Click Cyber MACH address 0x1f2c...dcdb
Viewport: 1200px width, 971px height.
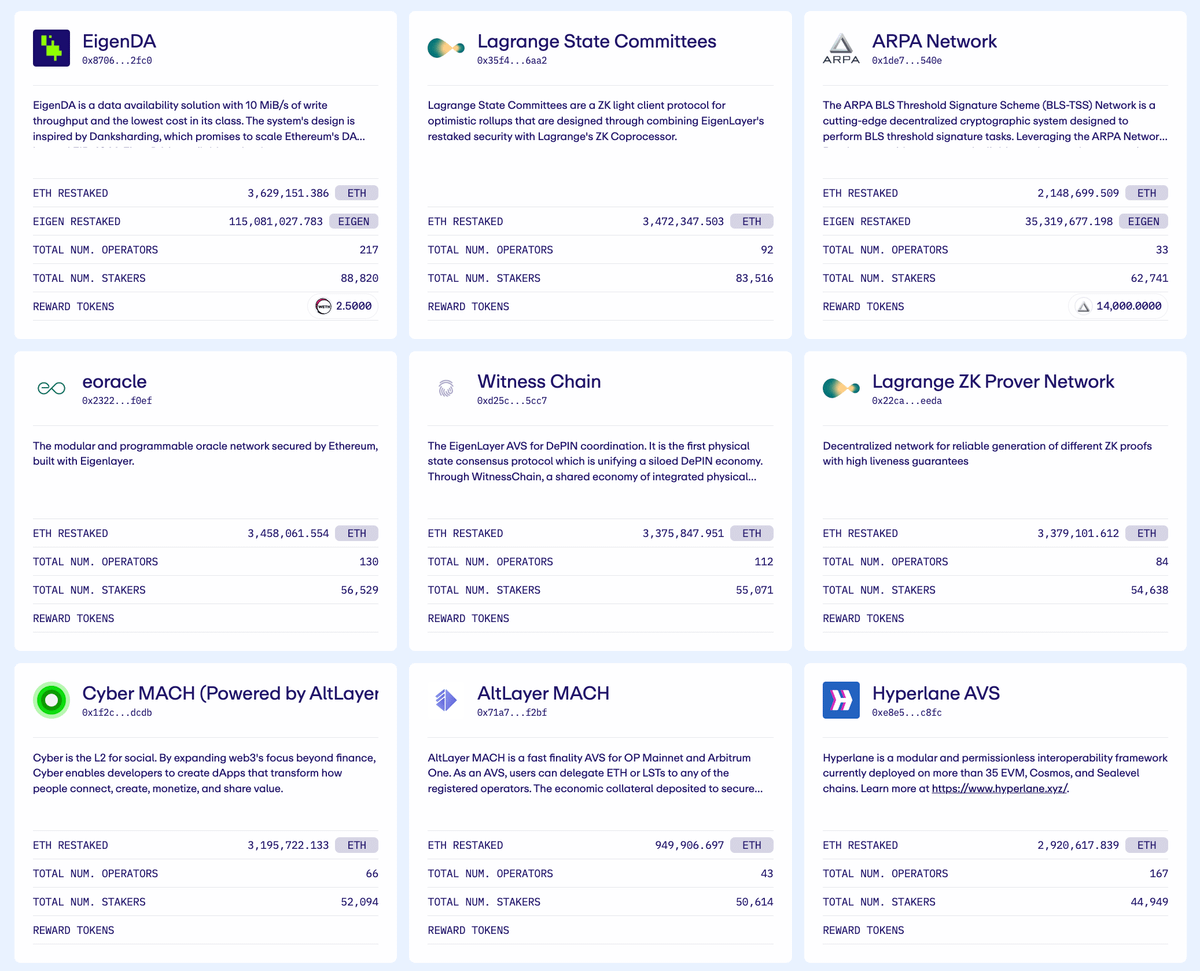click(x=117, y=713)
